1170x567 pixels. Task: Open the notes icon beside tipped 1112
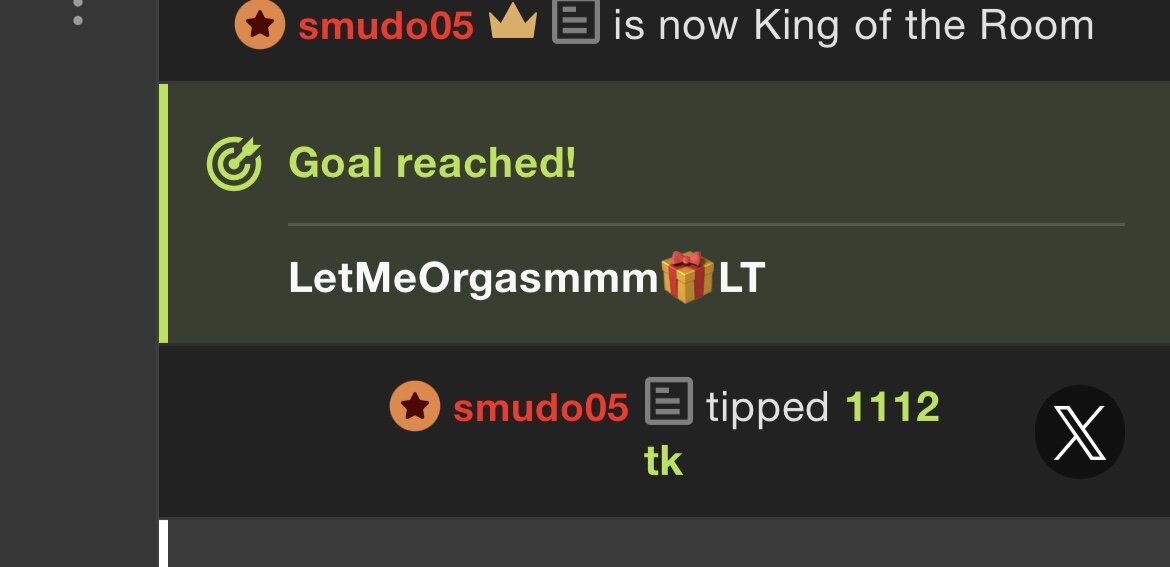point(669,401)
